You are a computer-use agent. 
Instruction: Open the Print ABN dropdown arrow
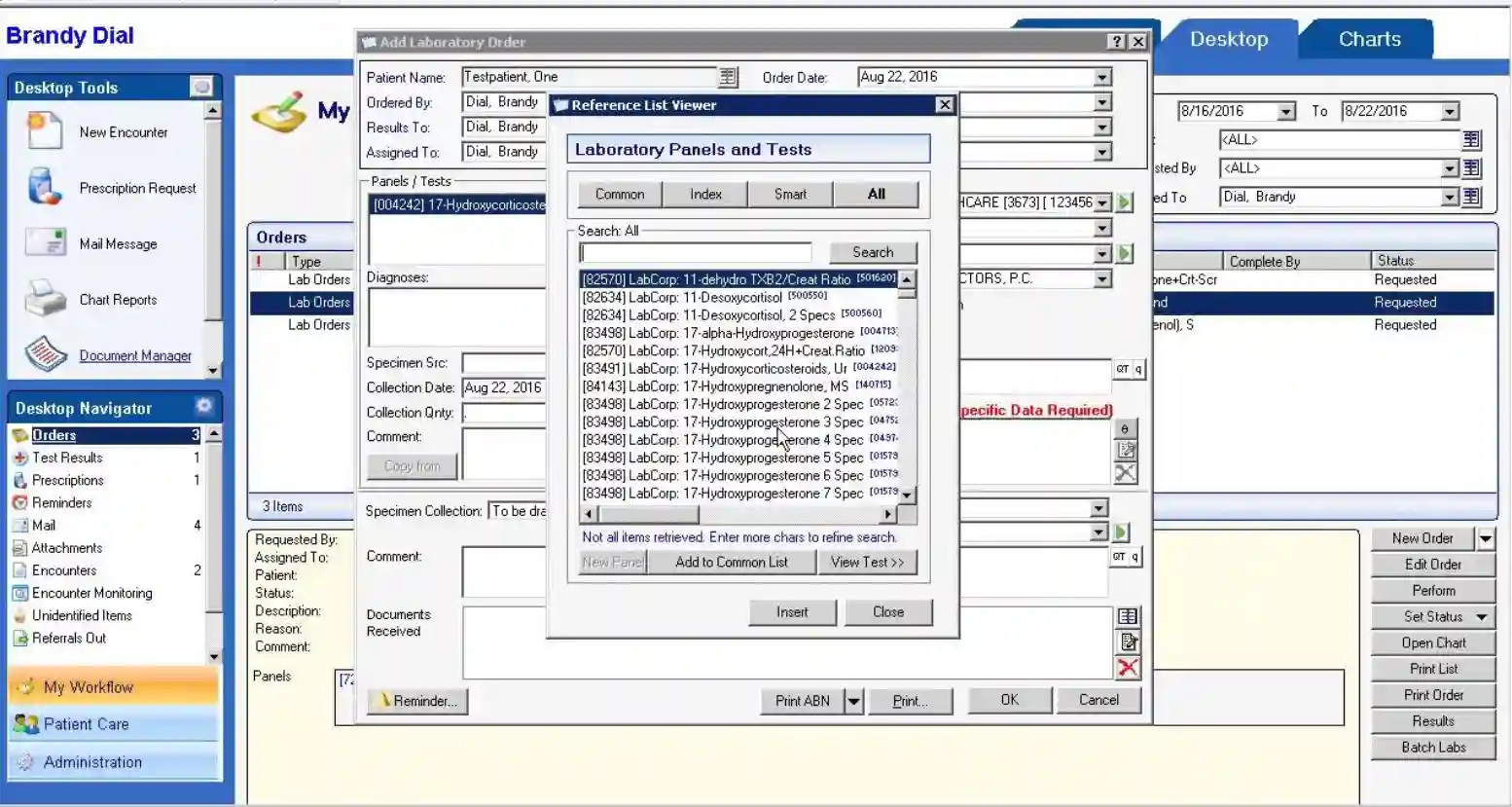[x=853, y=700]
